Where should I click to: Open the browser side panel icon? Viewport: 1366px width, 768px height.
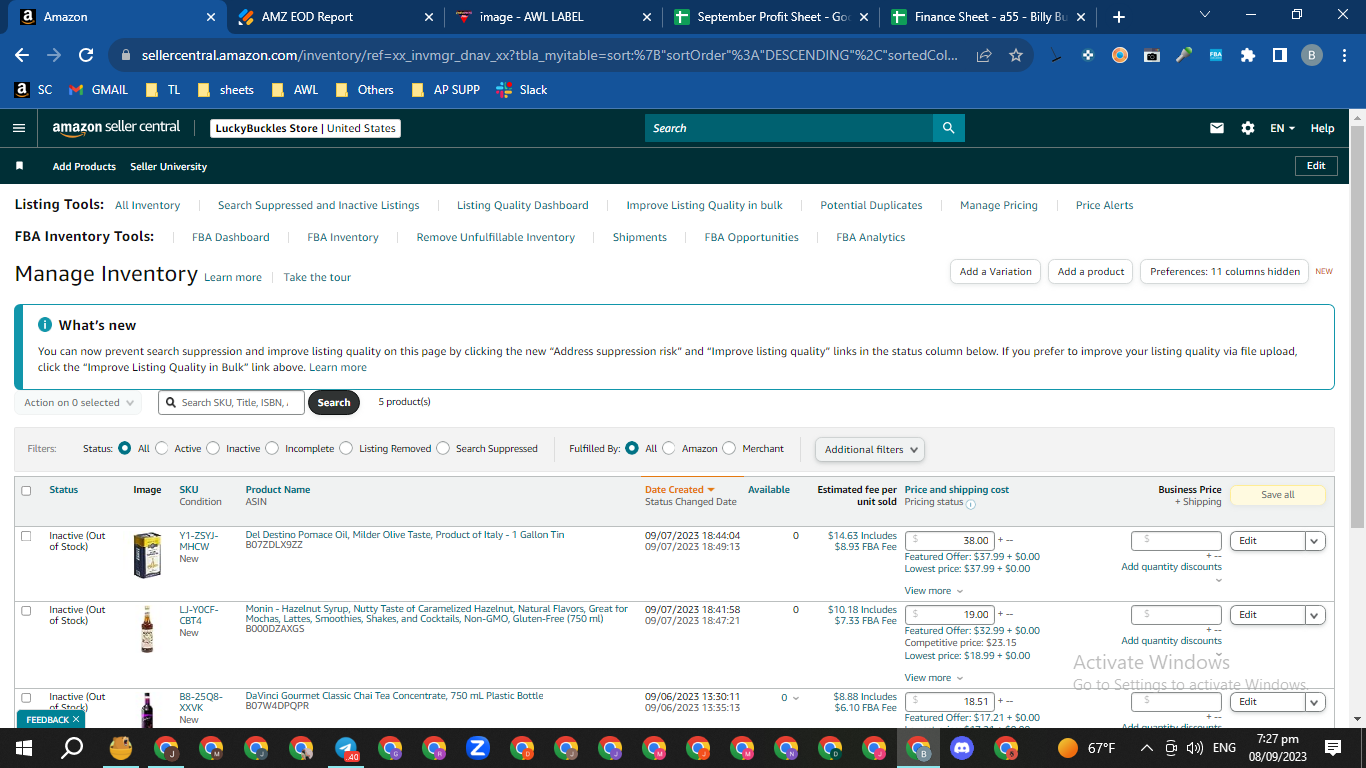click(1279, 56)
